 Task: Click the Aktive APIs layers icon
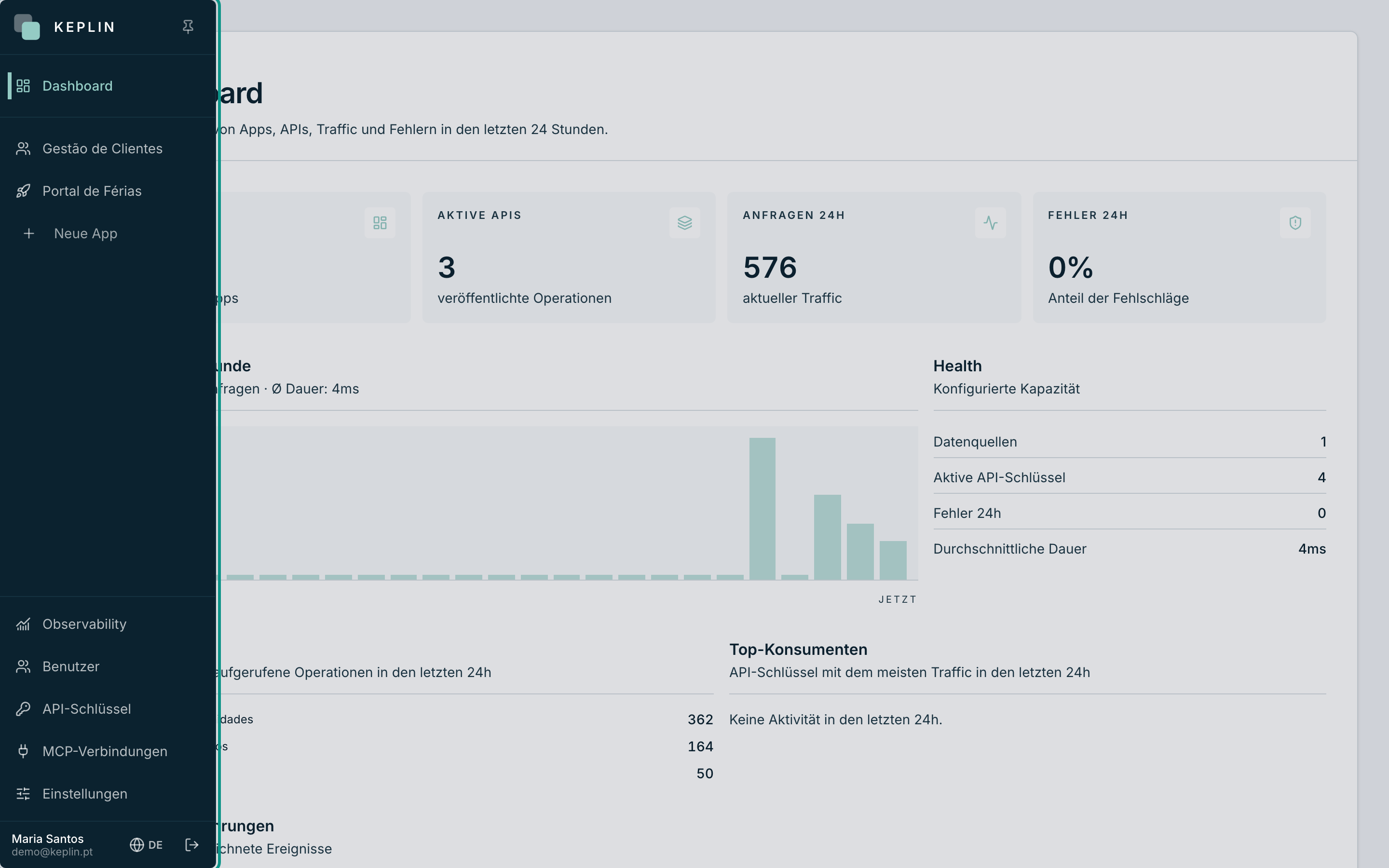coord(684,223)
